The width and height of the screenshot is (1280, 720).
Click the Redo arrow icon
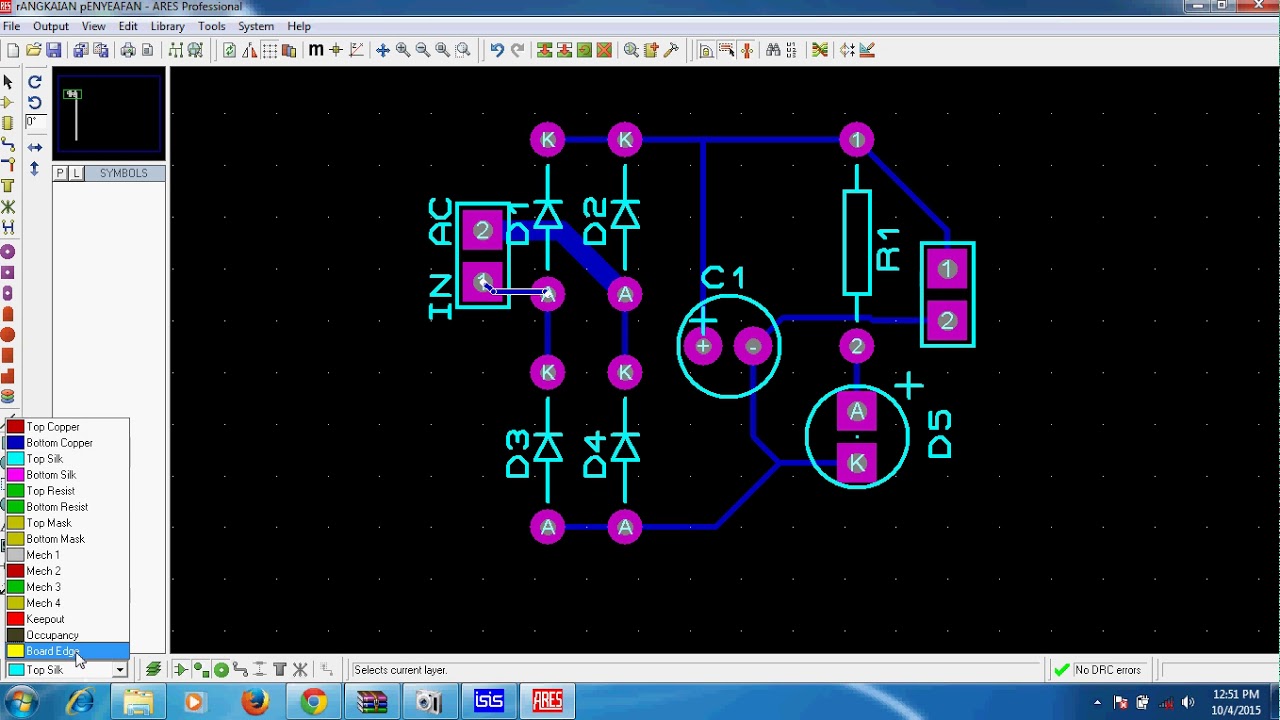click(x=517, y=50)
